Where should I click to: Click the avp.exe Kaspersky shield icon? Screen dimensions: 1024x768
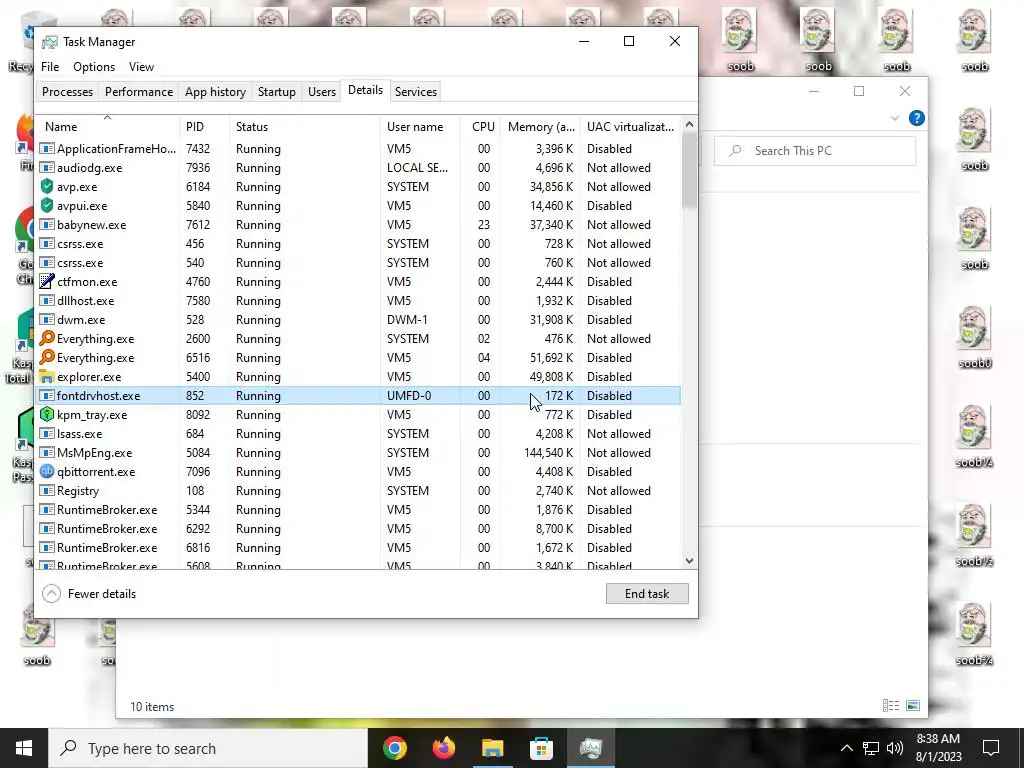click(x=46, y=187)
